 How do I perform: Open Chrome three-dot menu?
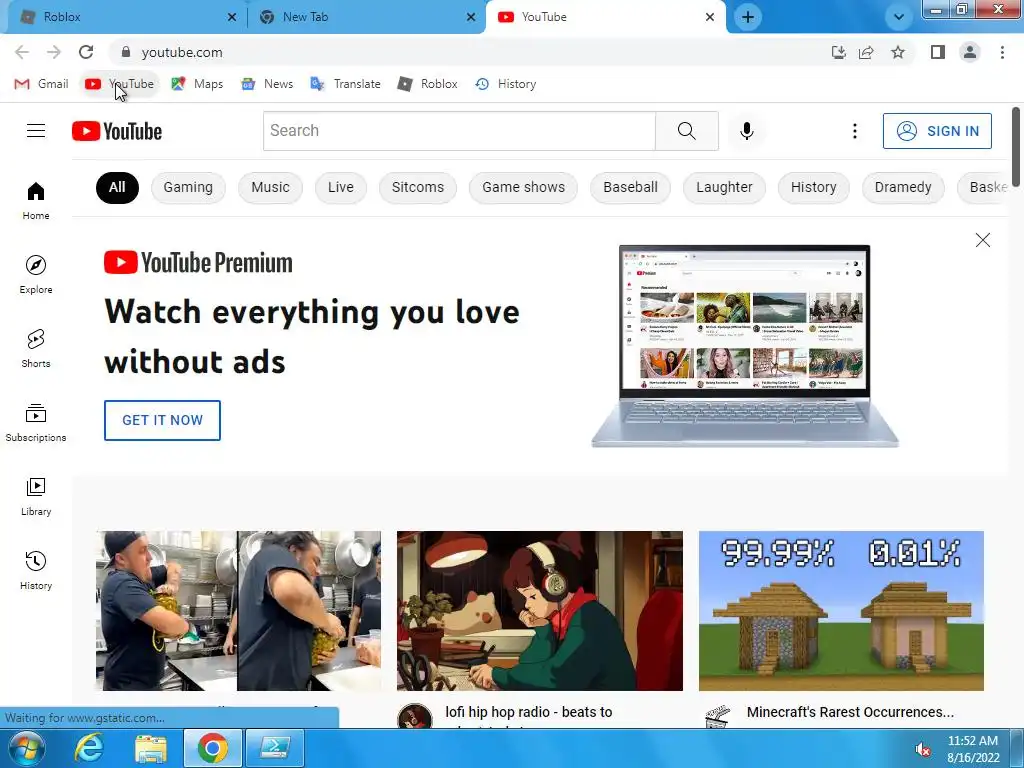[x=1002, y=52]
